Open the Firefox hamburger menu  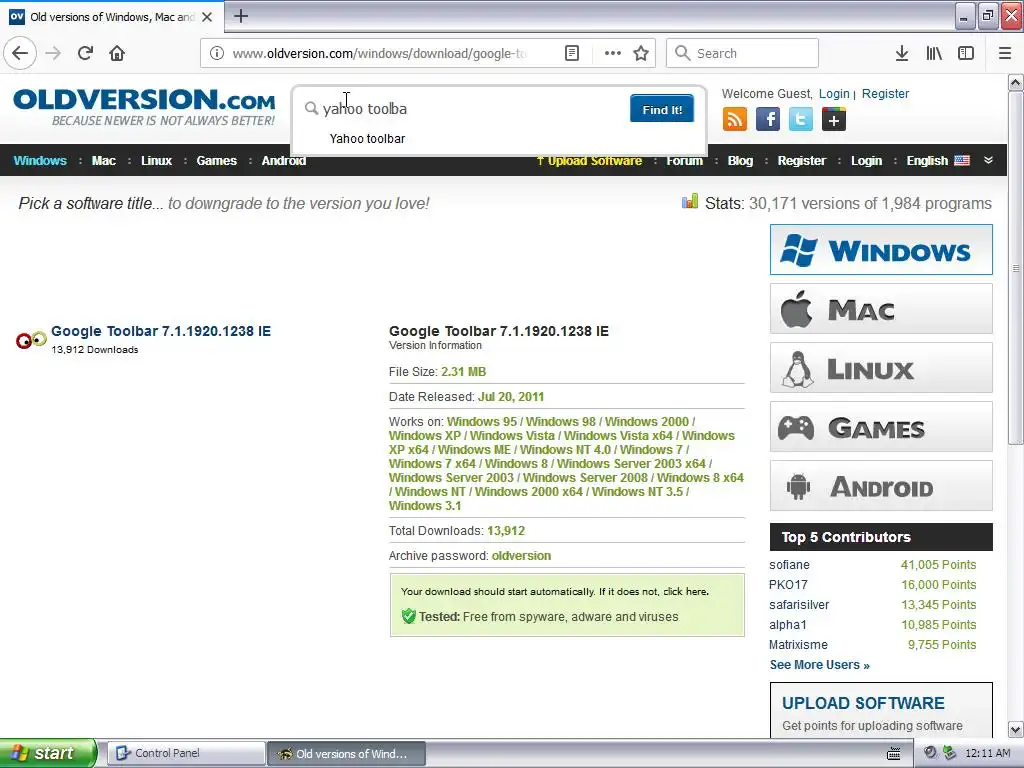(x=1005, y=53)
